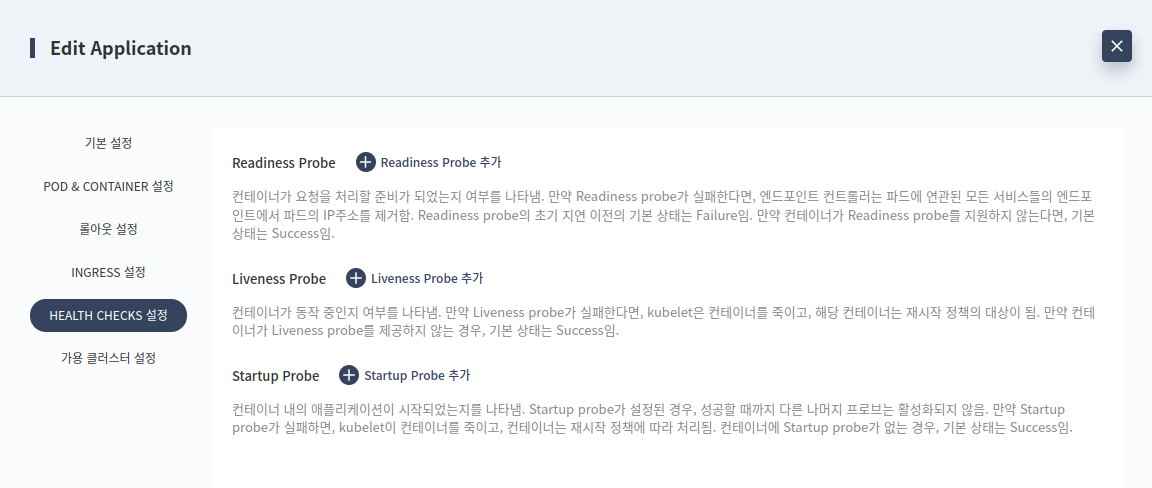Screen dimensions: 1152x488
Task: Click the 'Liveness Probe 추가' text link
Action: tap(427, 279)
